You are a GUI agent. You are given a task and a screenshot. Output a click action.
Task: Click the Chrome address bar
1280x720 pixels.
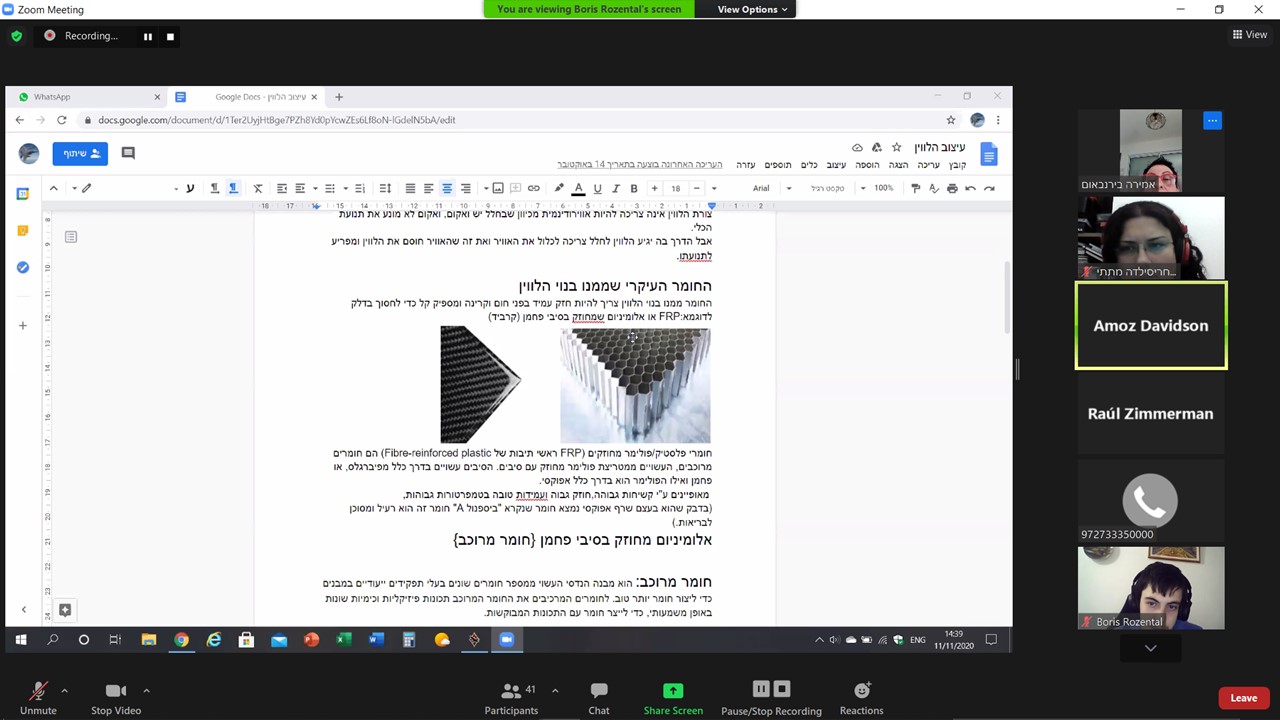point(510,120)
